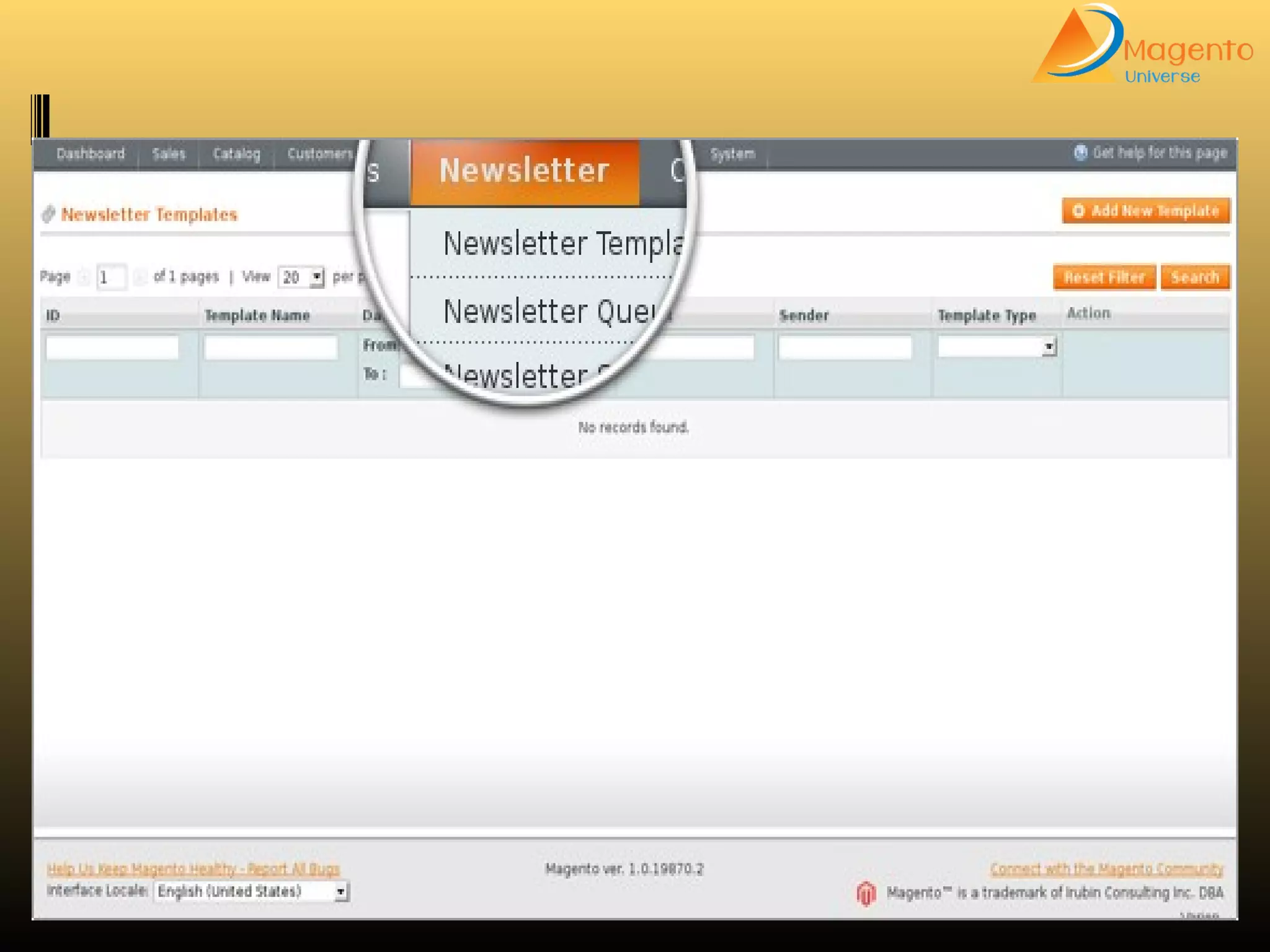Click the help icon beside Get help
This screenshot has height=952, width=1270.
(1080, 152)
